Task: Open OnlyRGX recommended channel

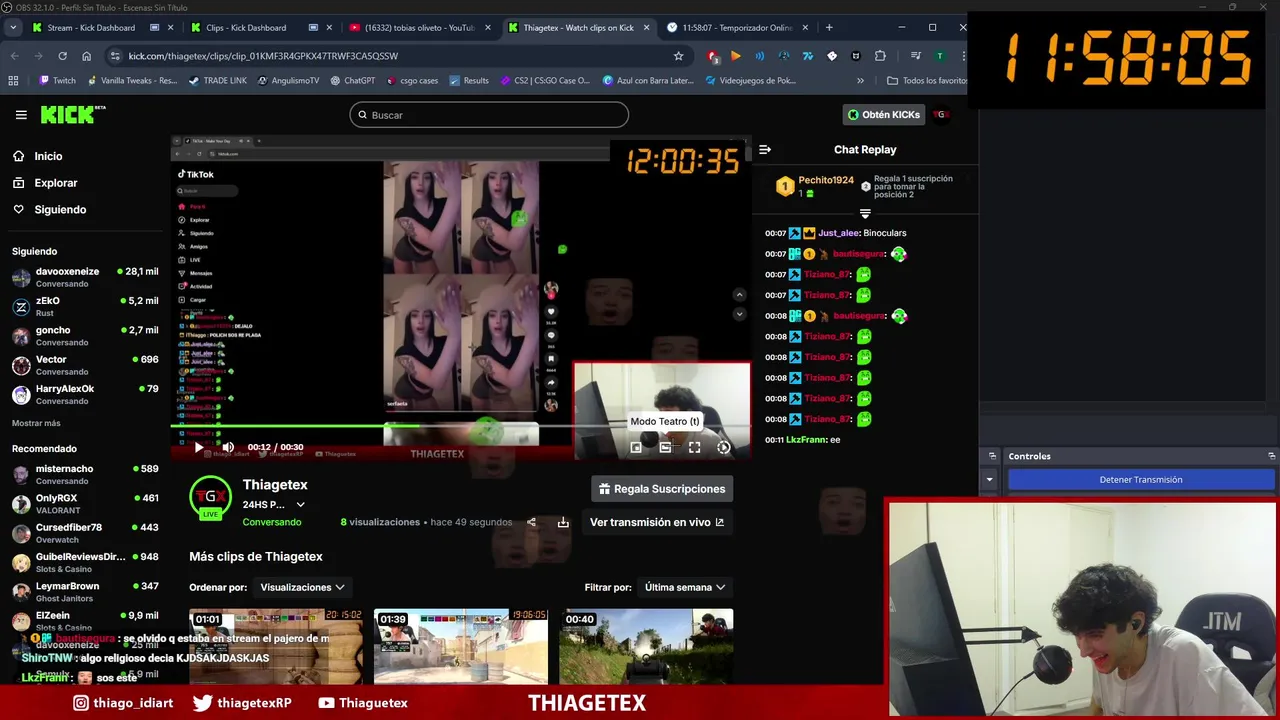Action: (85, 504)
